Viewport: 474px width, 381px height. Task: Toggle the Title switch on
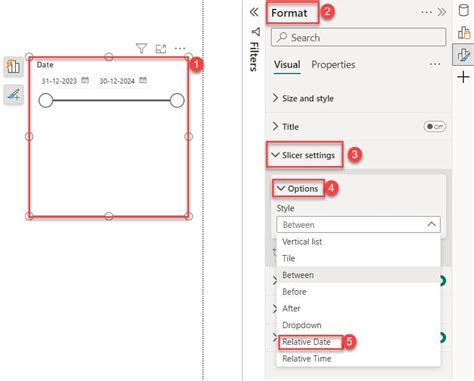click(x=435, y=127)
